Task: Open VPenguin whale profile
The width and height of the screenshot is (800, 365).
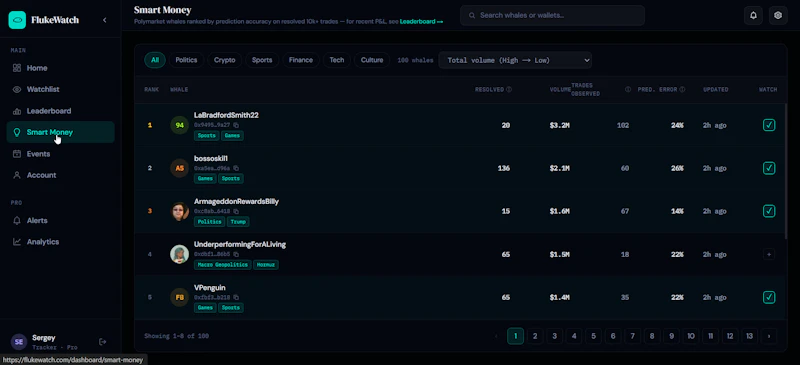Action: tap(210, 287)
